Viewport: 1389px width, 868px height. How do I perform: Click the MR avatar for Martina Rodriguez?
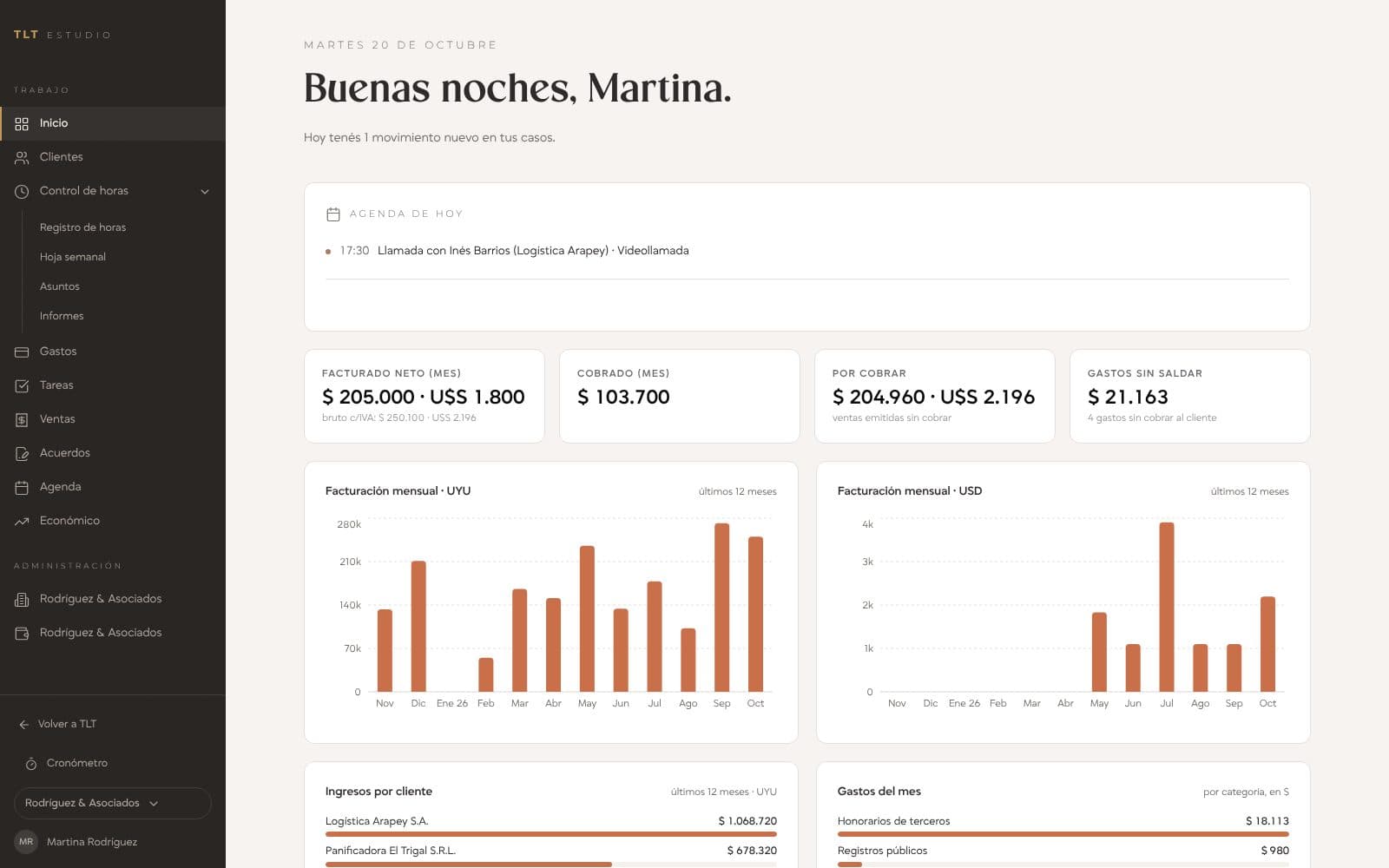[x=26, y=842]
